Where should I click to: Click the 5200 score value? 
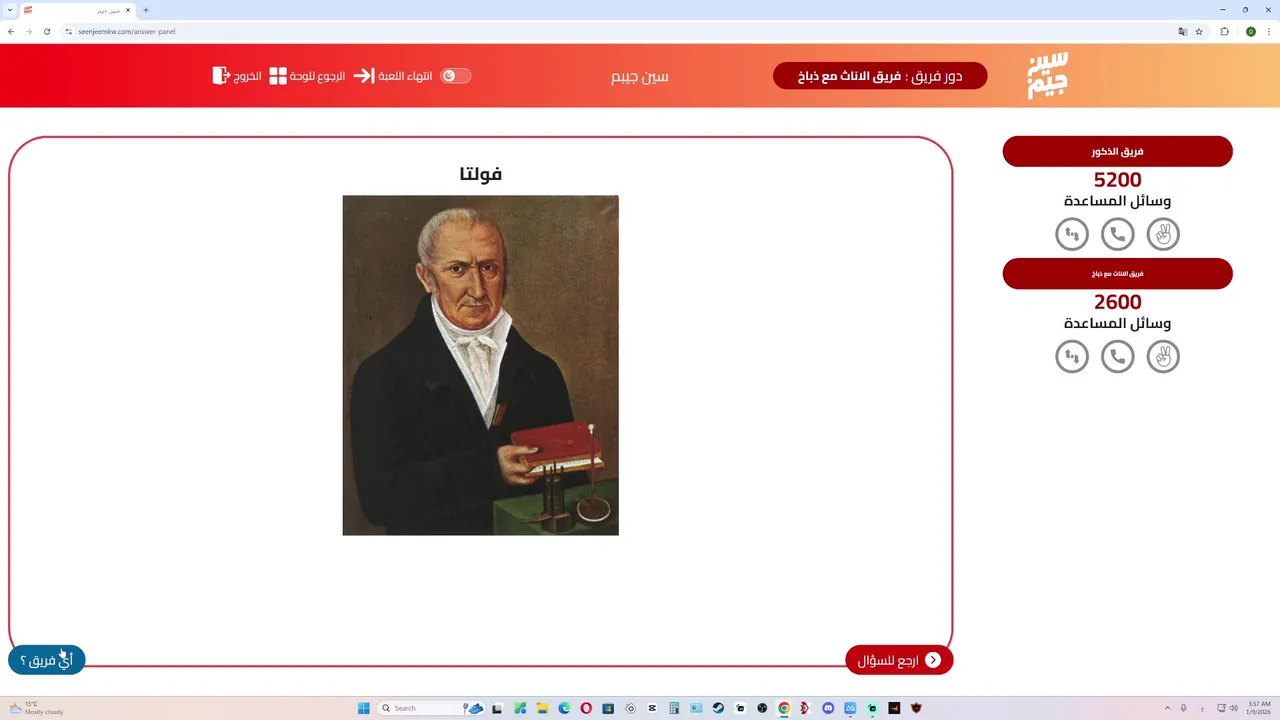click(x=1117, y=180)
